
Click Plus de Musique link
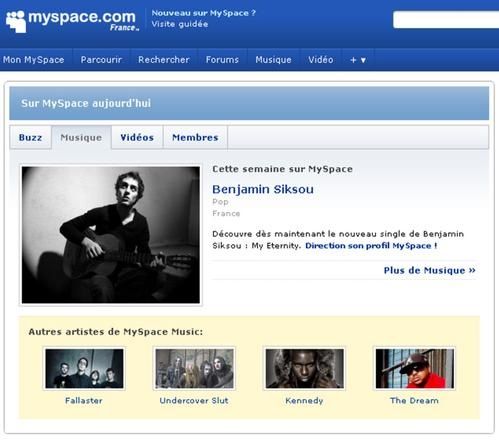point(429,270)
